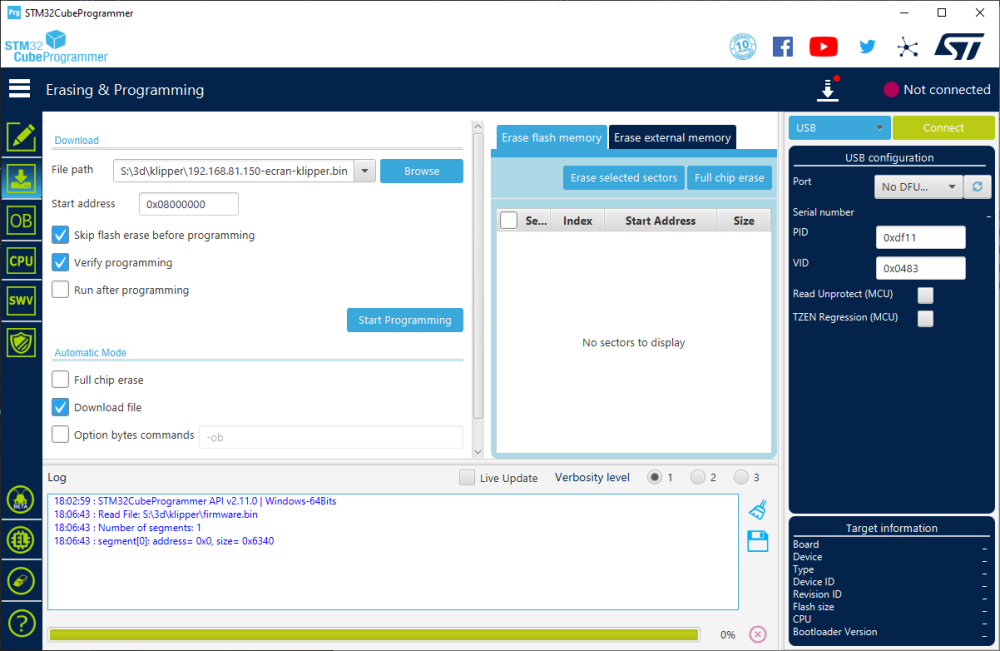The height and width of the screenshot is (651, 1000).
Task: Expand the file path history dropdown
Action: coord(365,171)
